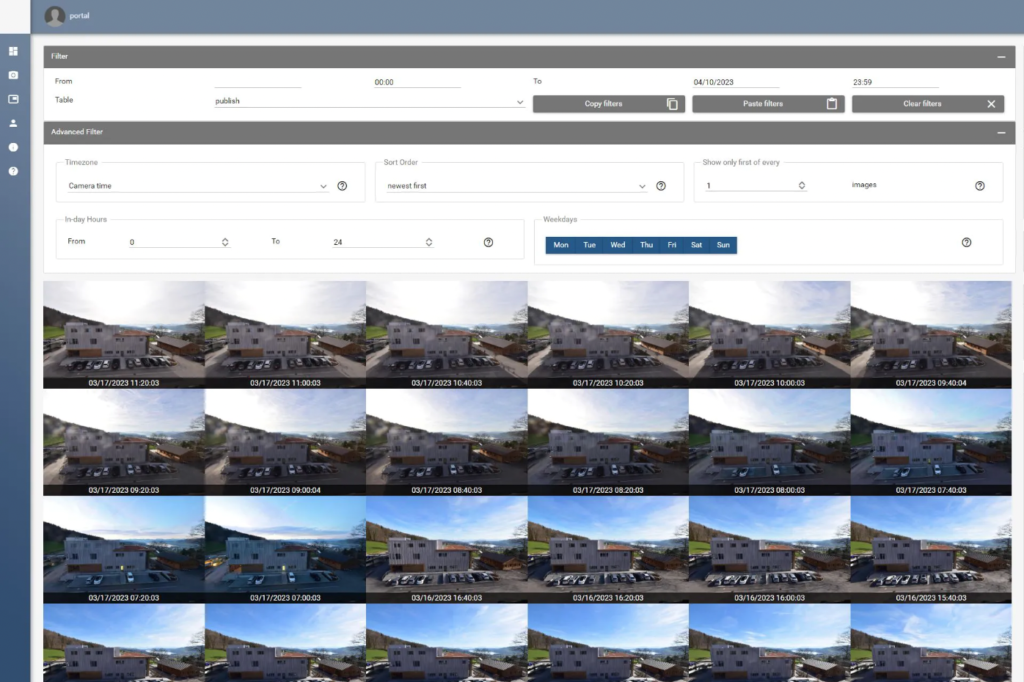Open the thumbnail dated 03/17/2023 11:20:03
The image size is (1024, 682).
[x=124, y=335]
